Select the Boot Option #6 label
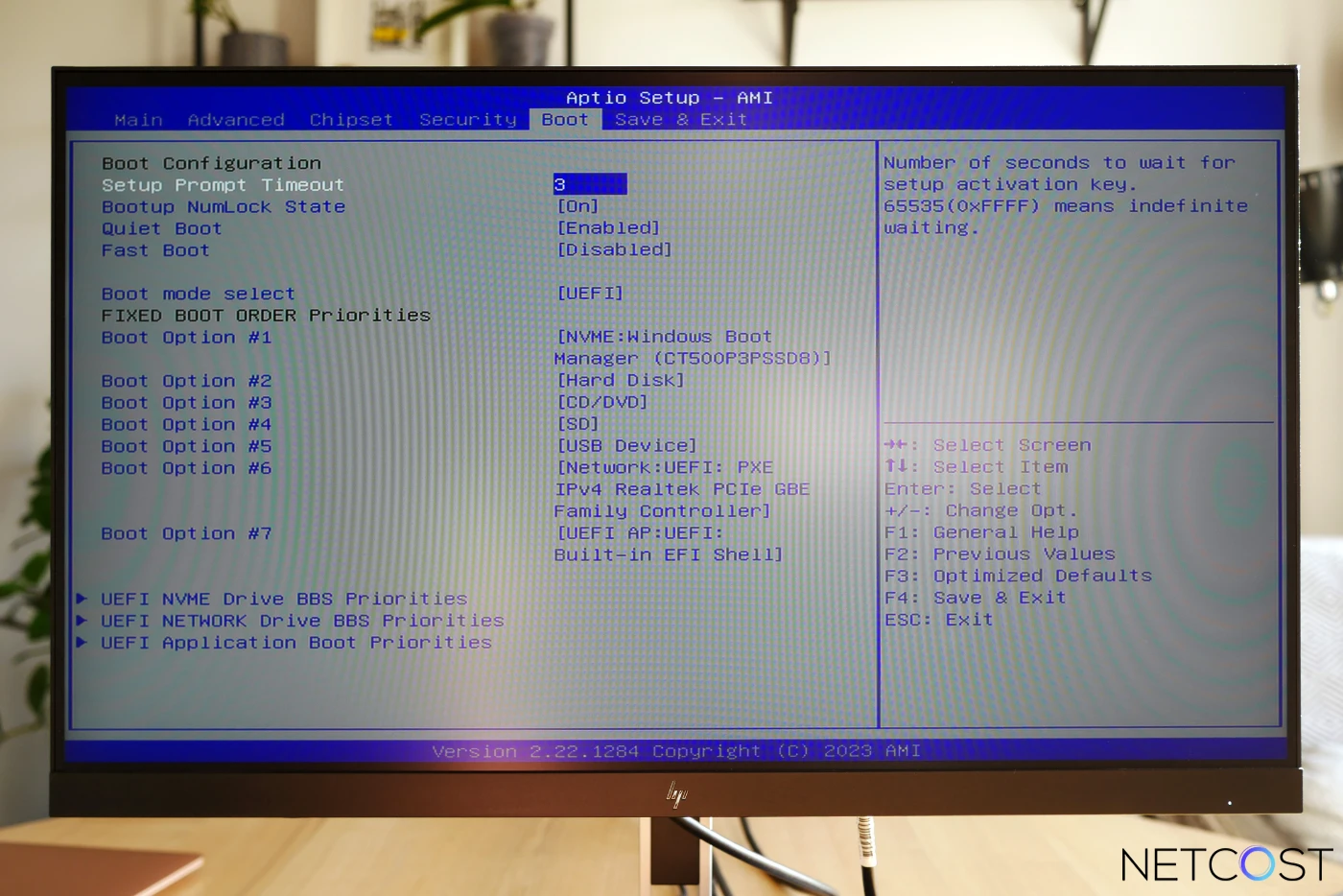 [187, 468]
